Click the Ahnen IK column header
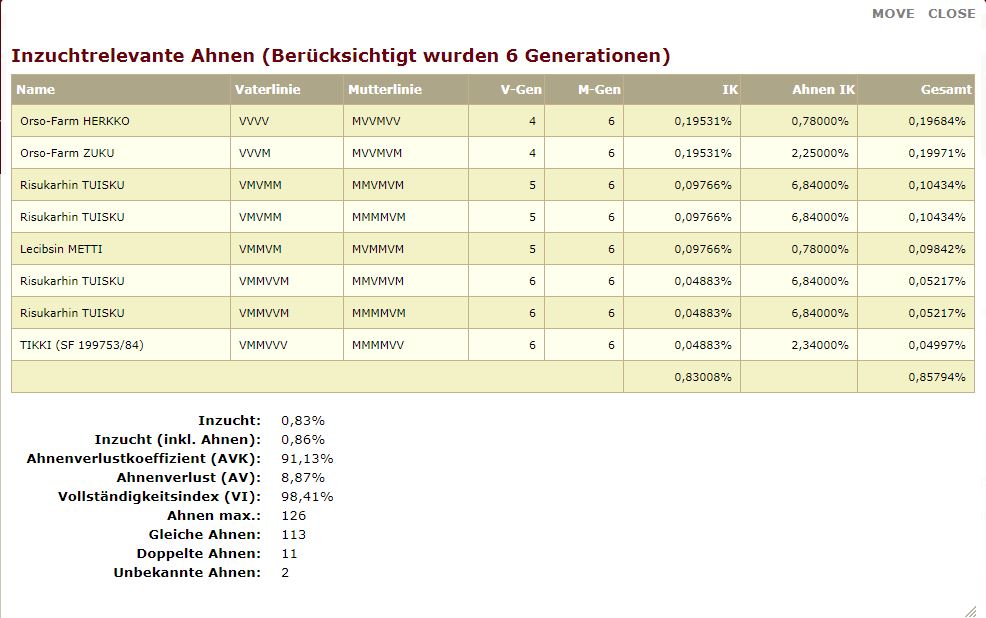Screen dimensions: 986x618 pyautogui.click(x=823, y=89)
